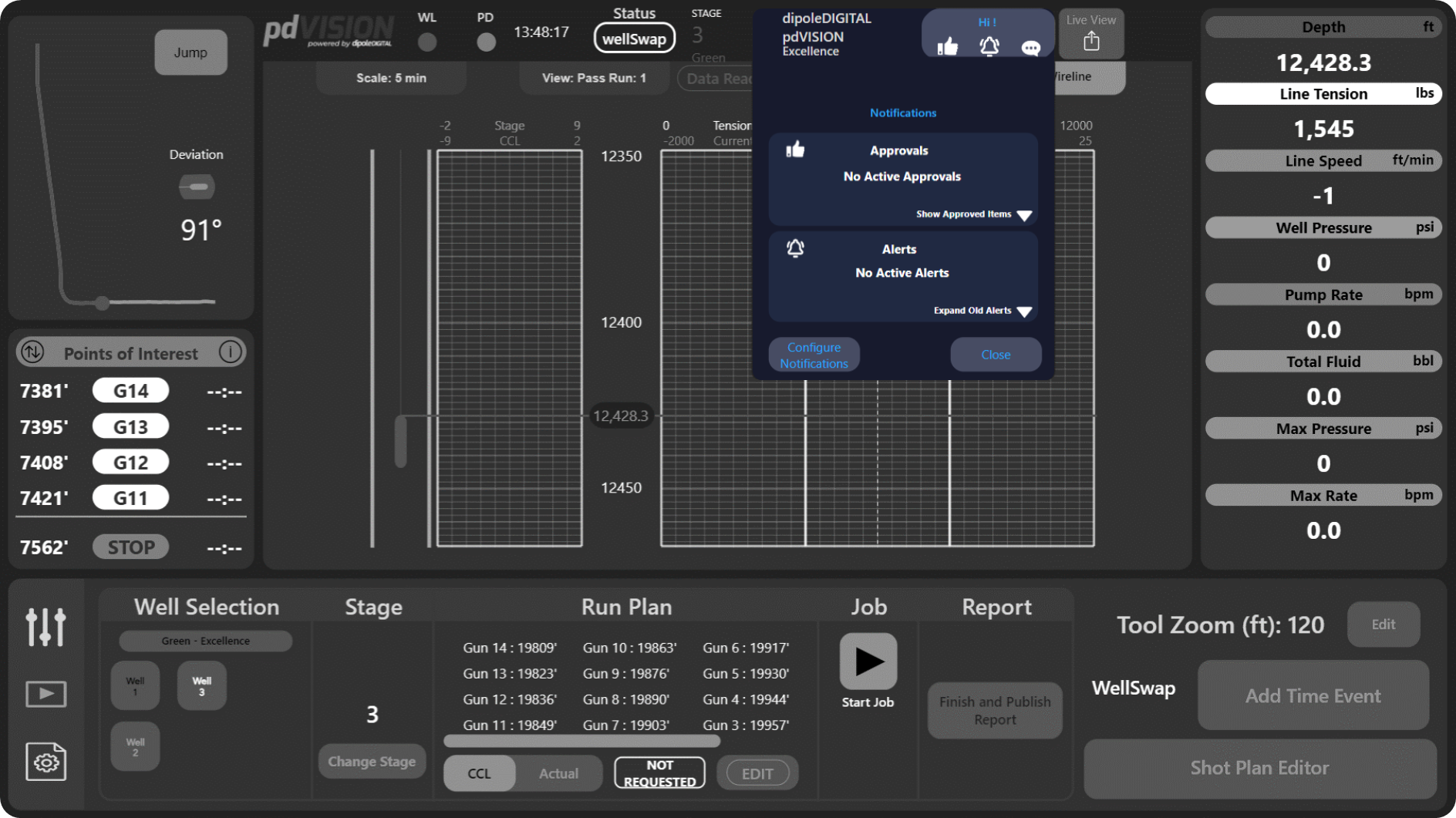Open the Shot Plan Editor

click(x=1259, y=768)
